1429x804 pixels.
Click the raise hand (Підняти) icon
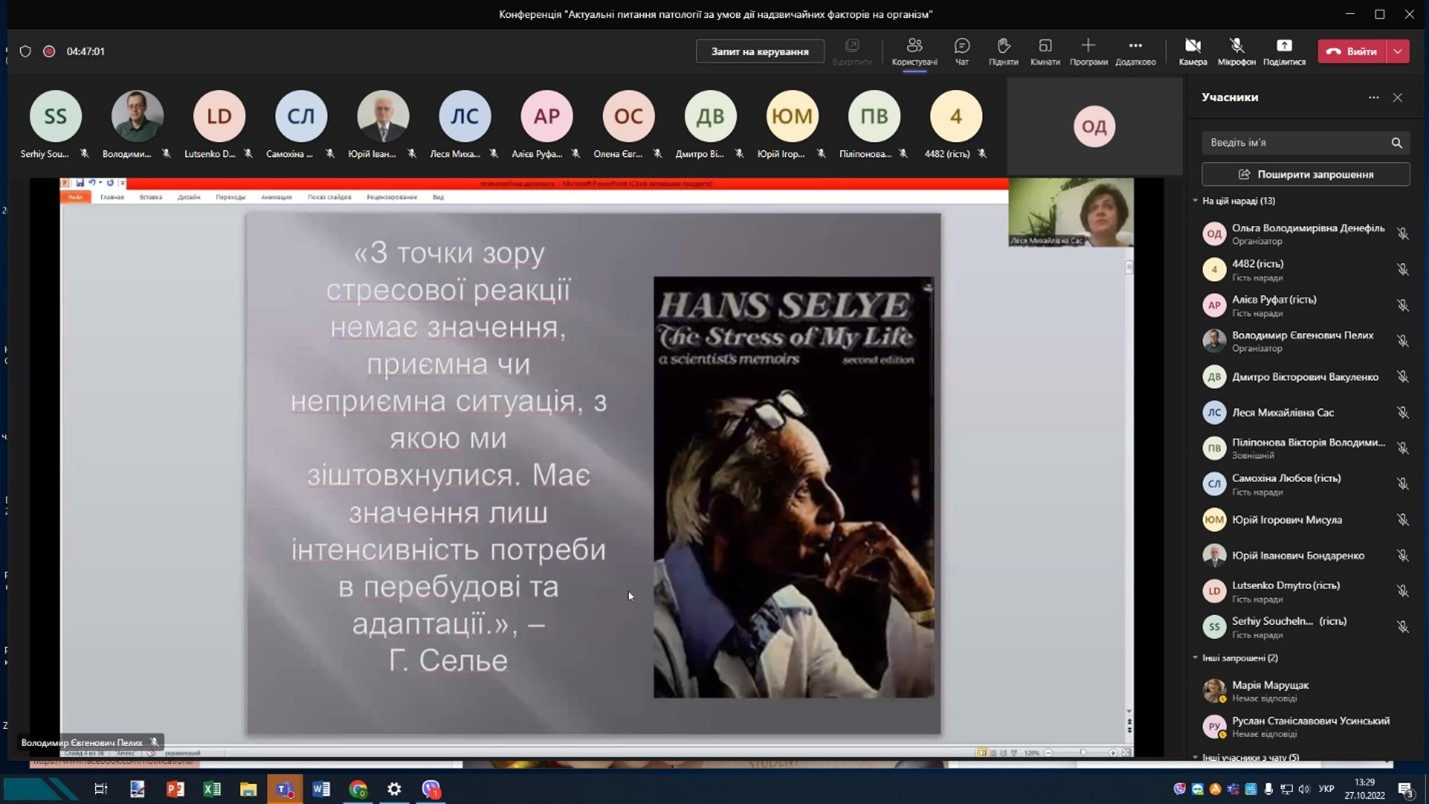point(1003,46)
